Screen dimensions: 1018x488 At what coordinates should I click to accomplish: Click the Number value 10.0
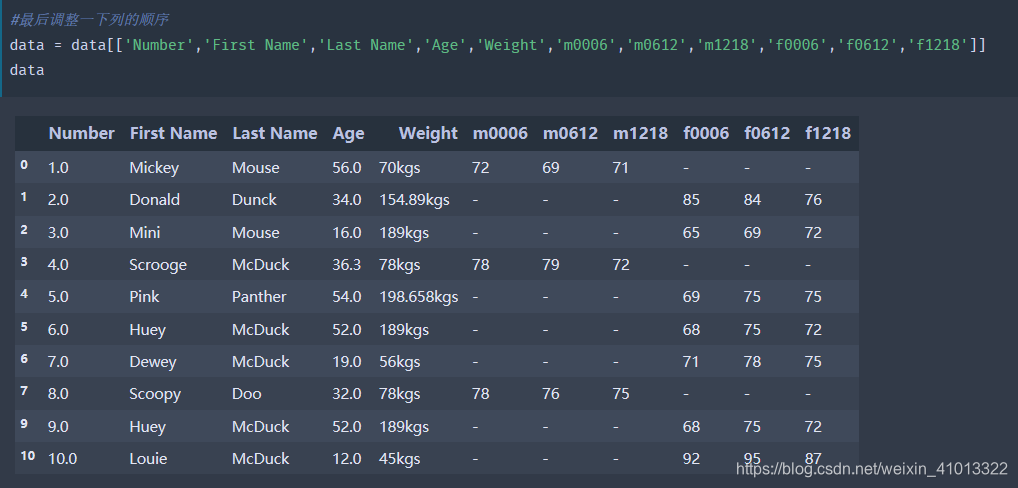[x=62, y=459]
